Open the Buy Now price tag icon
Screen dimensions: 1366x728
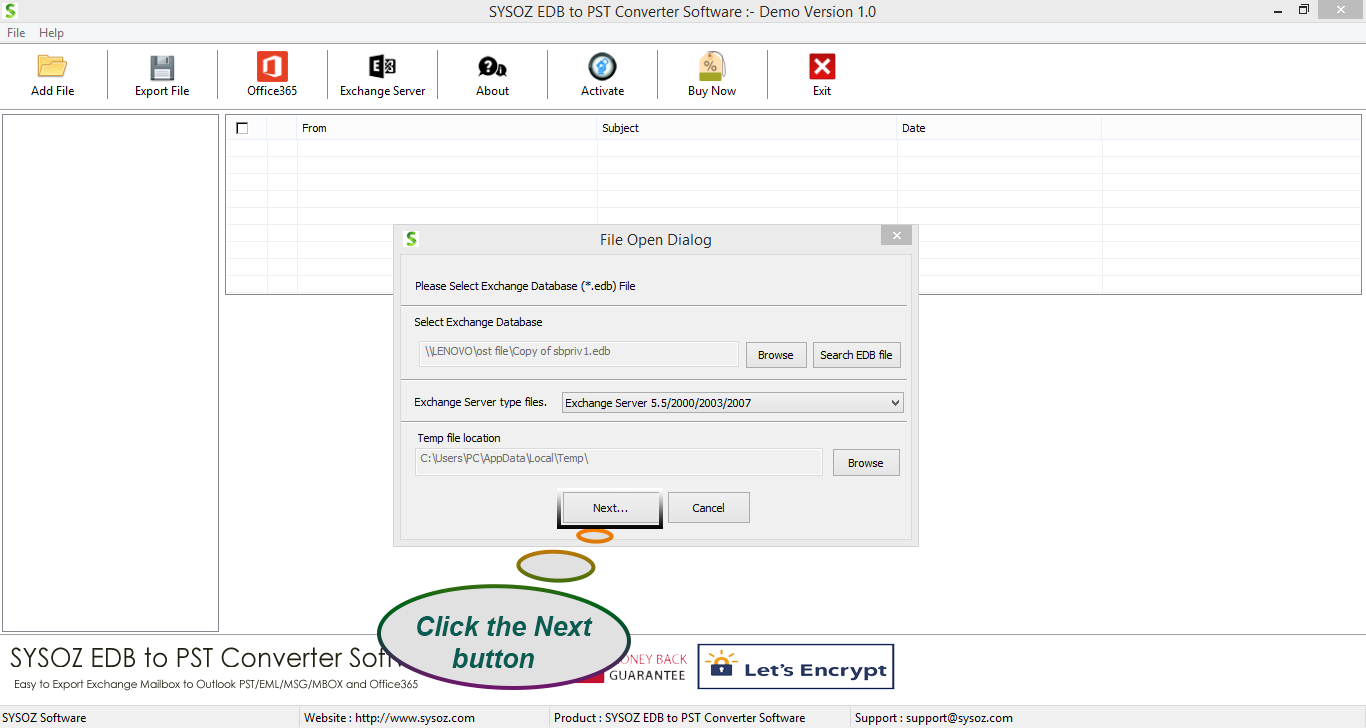712,67
